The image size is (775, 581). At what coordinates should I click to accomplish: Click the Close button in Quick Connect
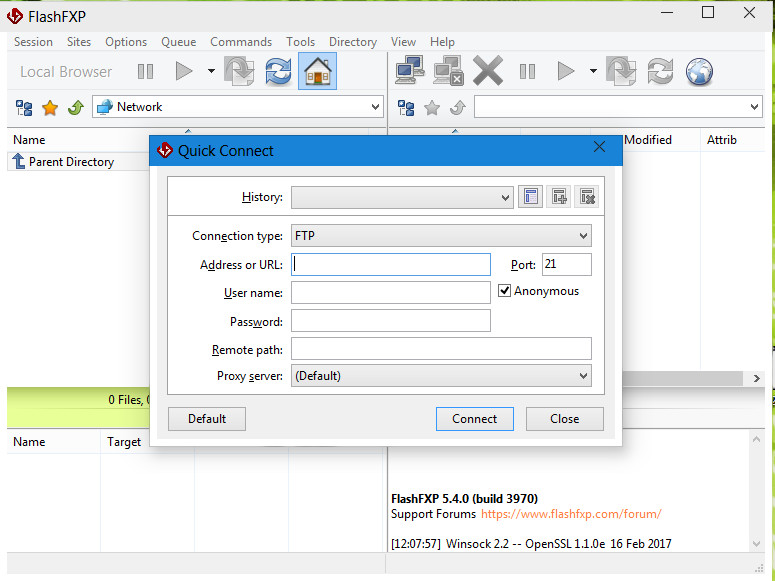(x=564, y=419)
